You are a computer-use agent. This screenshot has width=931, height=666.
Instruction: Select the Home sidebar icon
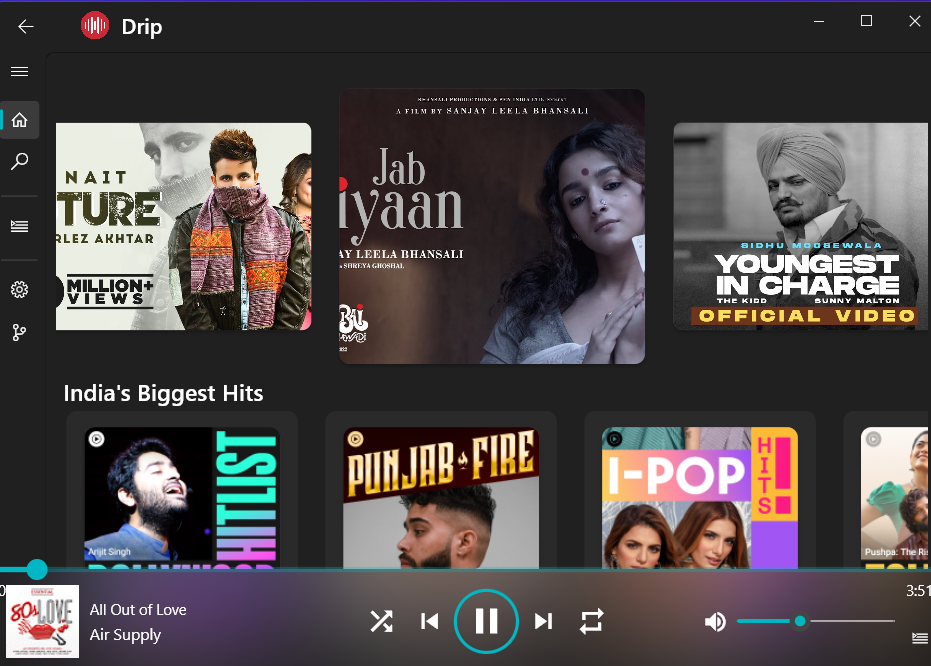click(20, 120)
